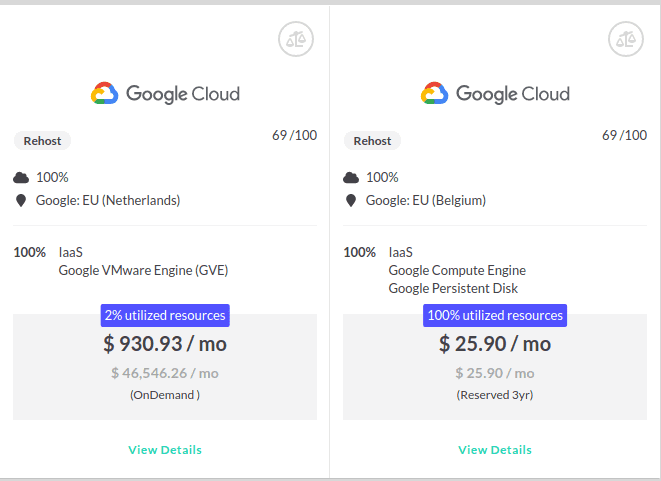This screenshot has height=481, width=661.
Task: Click cloud icon beside 100% on right card
Action: 351,177
